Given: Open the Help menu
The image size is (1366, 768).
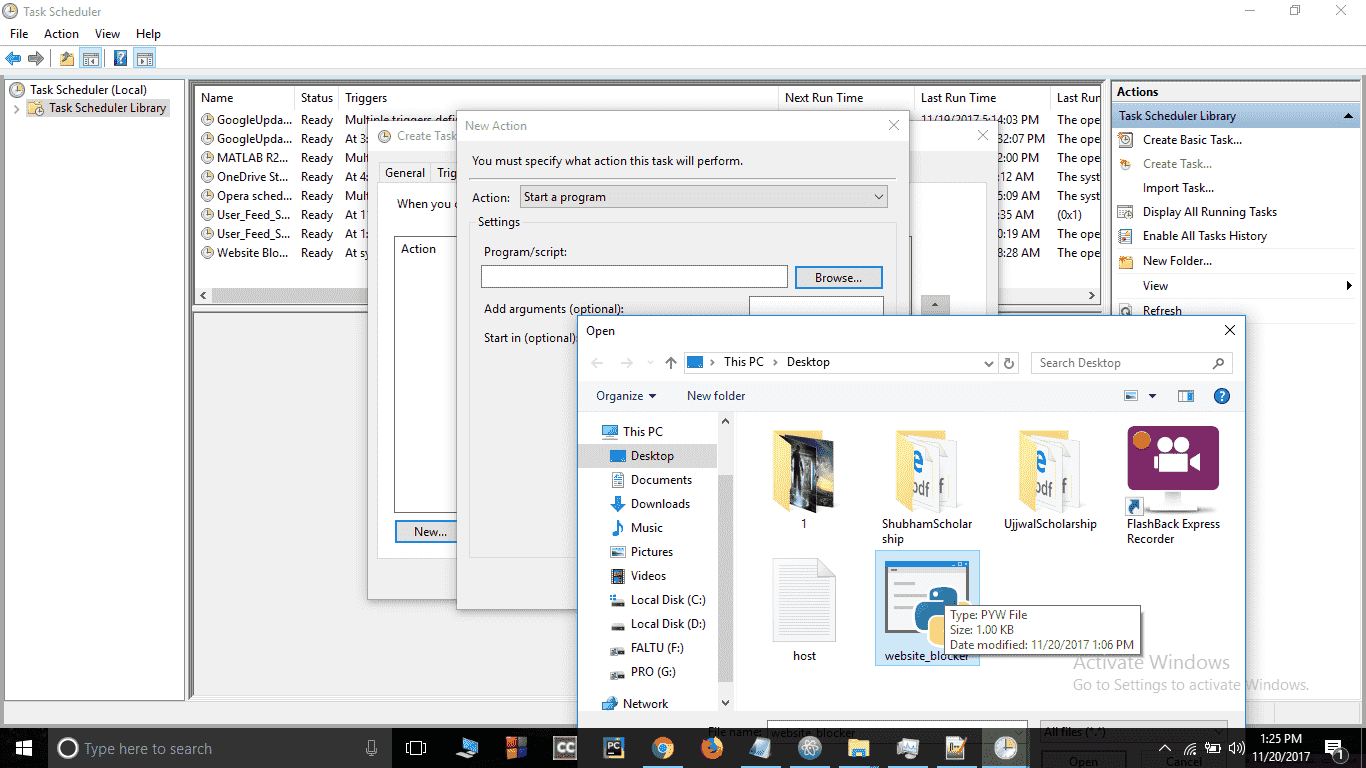Looking at the screenshot, I should click(148, 34).
